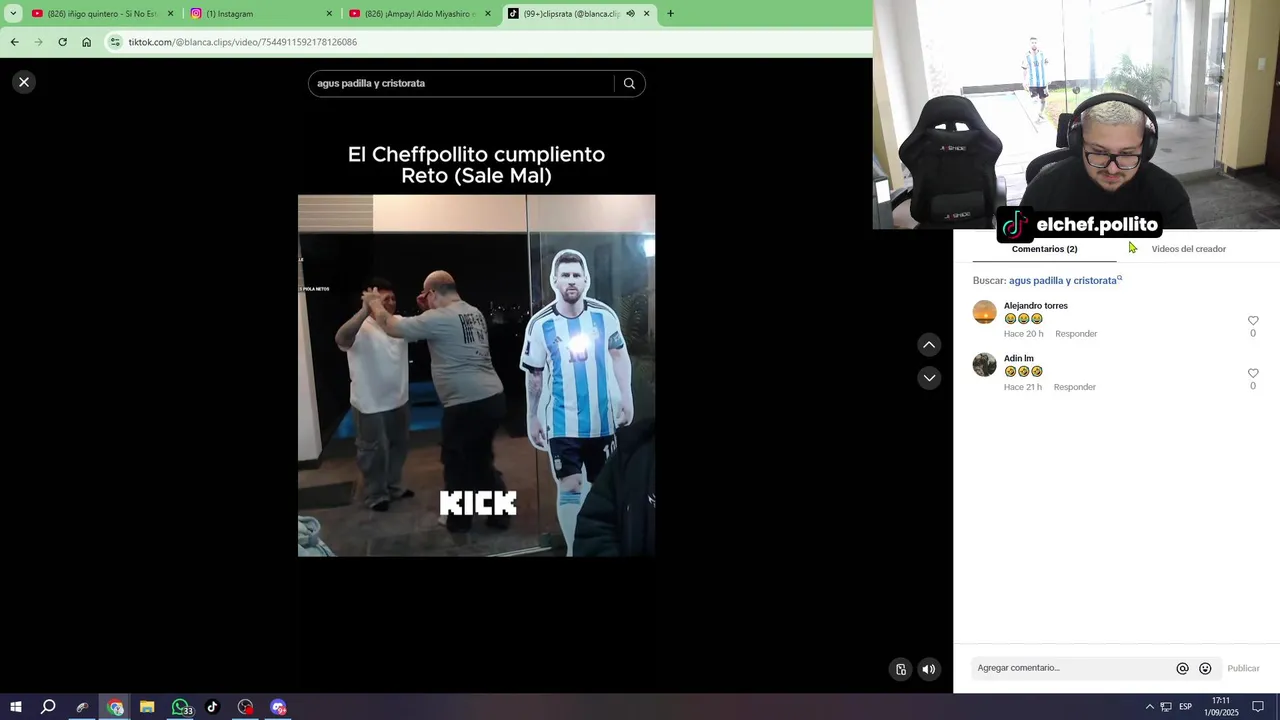Switch to the Comentarios (2) tab
1280x720 pixels.
click(x=1044, y=249)
